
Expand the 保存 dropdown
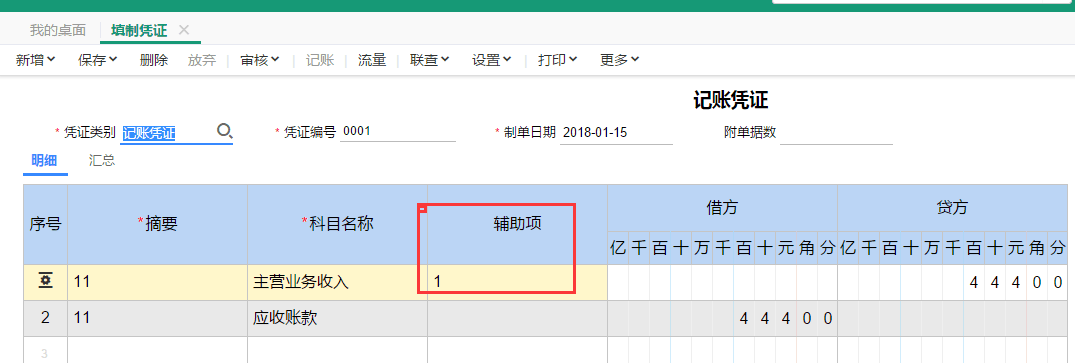[98, 60]
